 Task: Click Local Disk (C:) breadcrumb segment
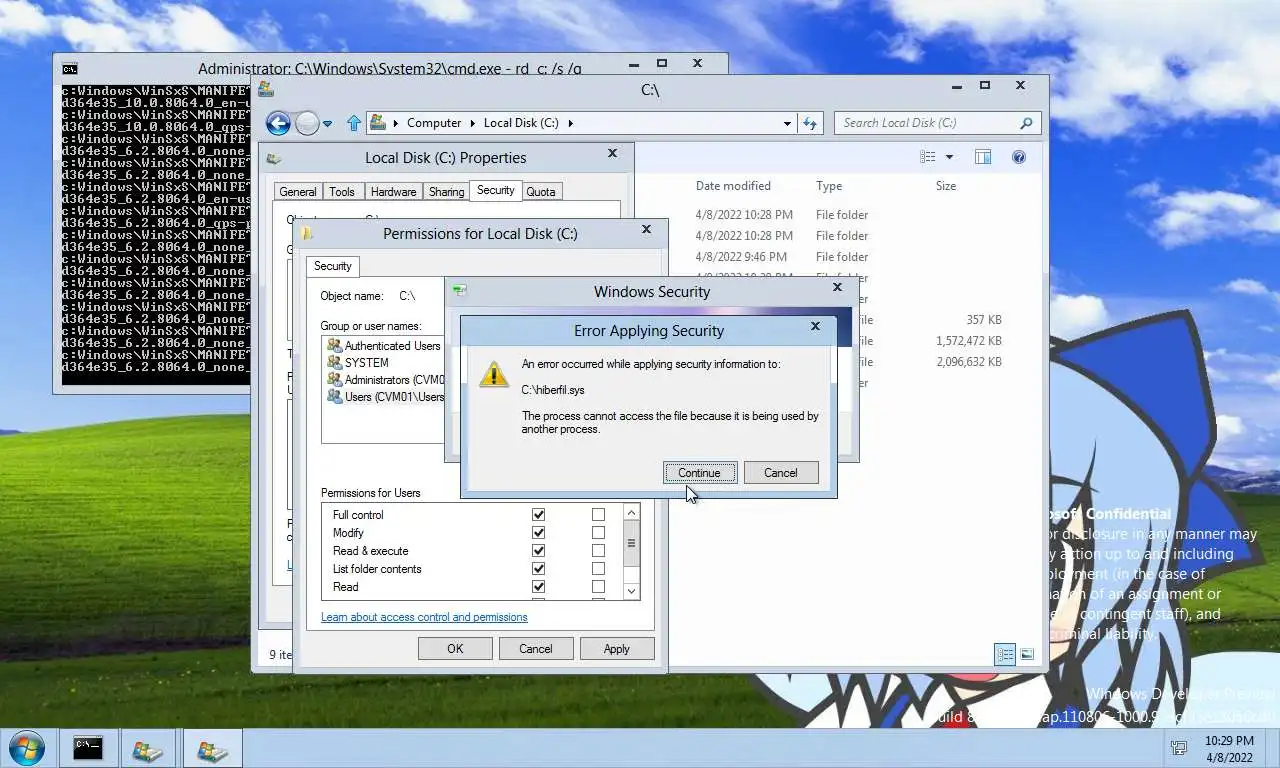click(x=521, y=123)
